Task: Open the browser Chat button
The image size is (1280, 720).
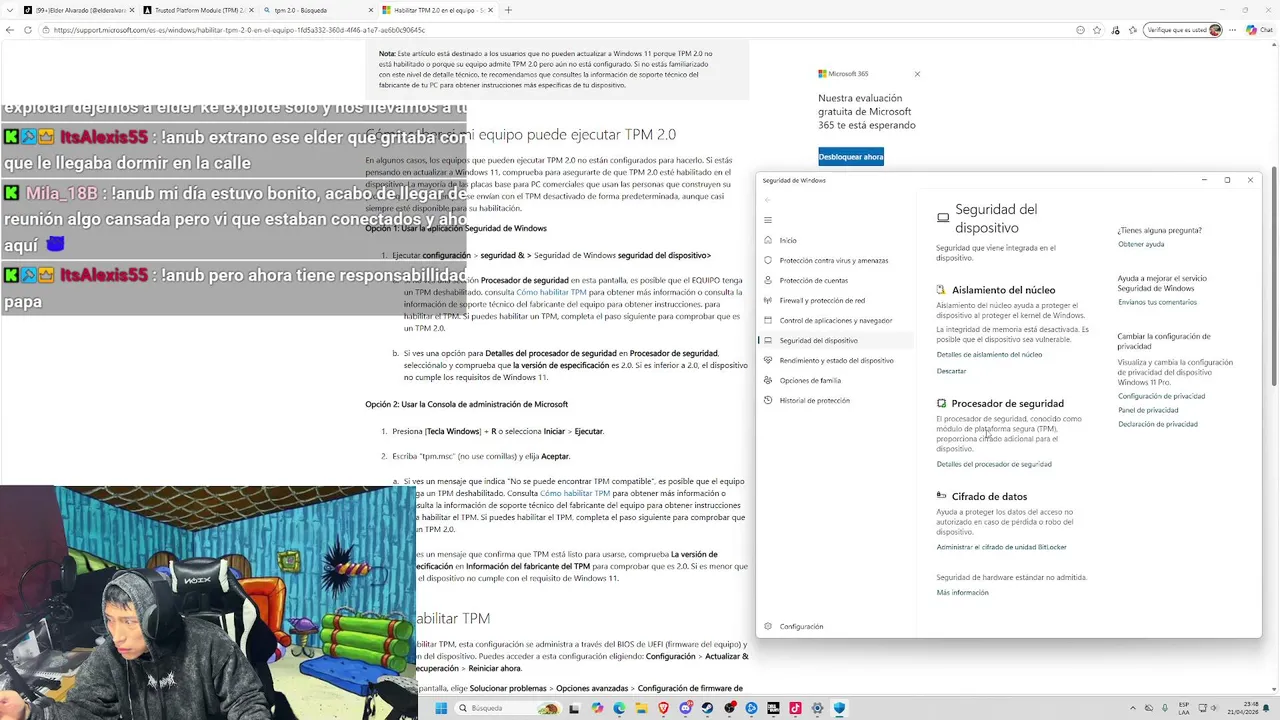Action: (x=1259, y=30)
